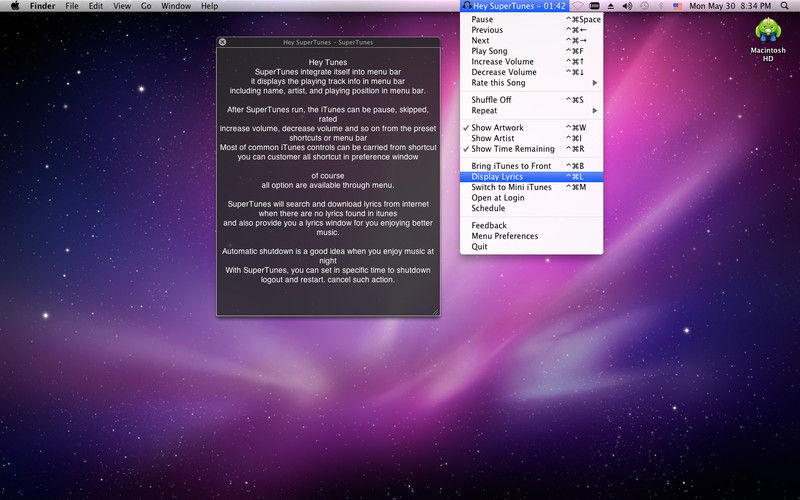Open Schedule from SuperTunes menu
The height and width of the screenshot is (500, 800).
point(531,208)
